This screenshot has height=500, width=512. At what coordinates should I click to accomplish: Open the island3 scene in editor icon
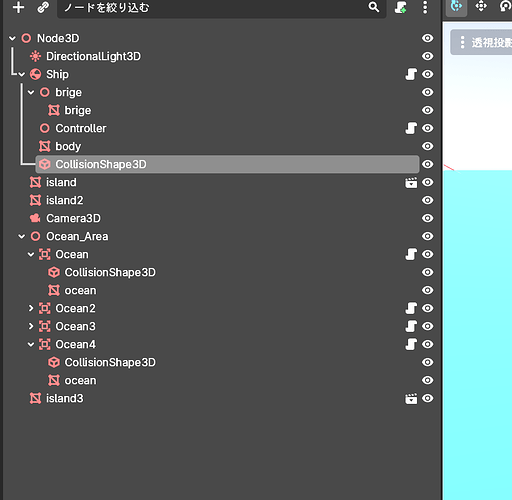coord(411,399)
